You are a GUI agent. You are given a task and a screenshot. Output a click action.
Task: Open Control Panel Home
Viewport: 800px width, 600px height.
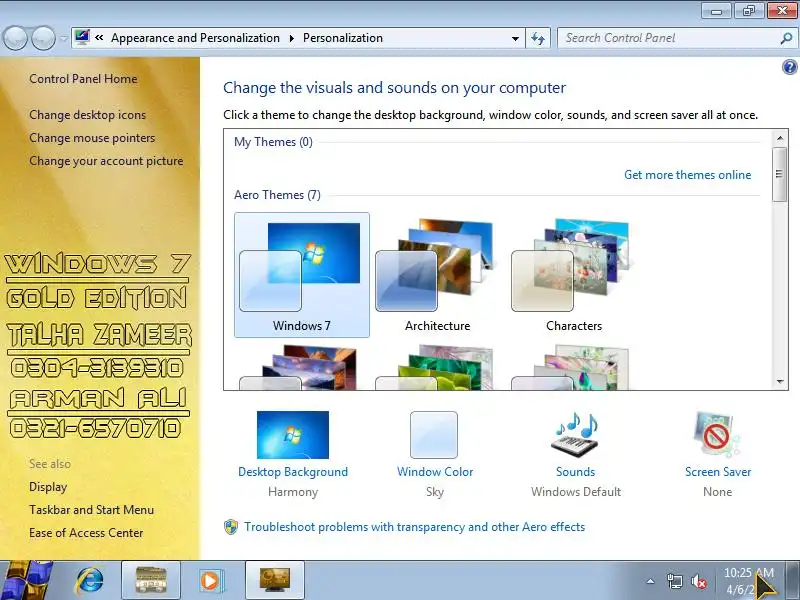[x=83, y=79]
